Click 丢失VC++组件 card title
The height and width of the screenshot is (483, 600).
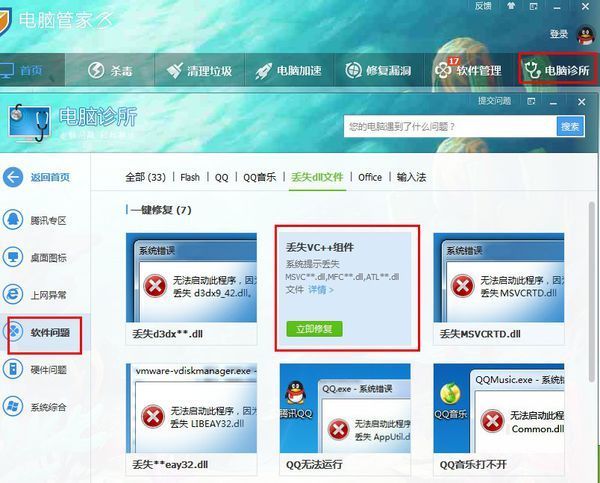320,247
